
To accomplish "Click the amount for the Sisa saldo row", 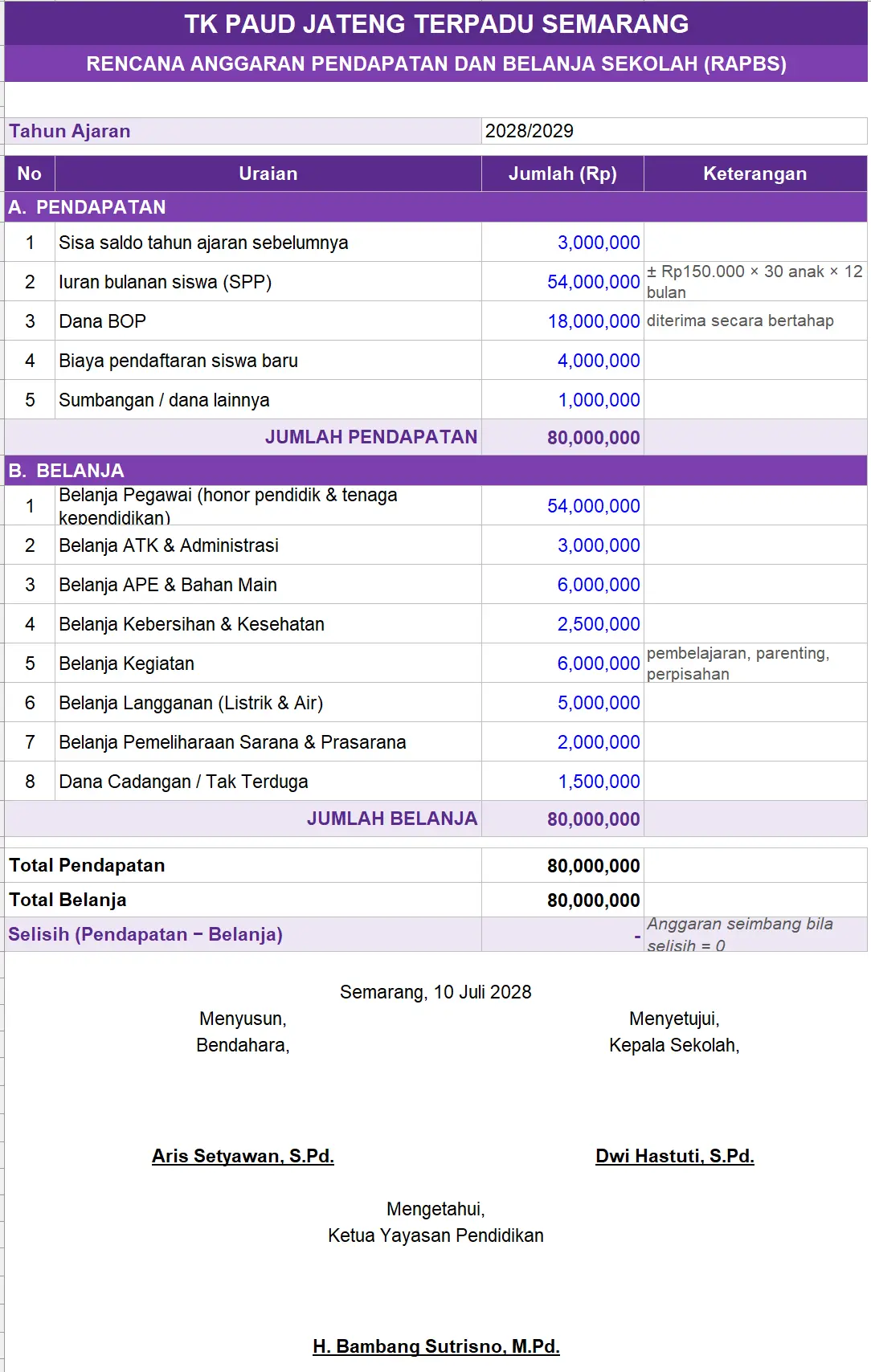I will 562,243.
